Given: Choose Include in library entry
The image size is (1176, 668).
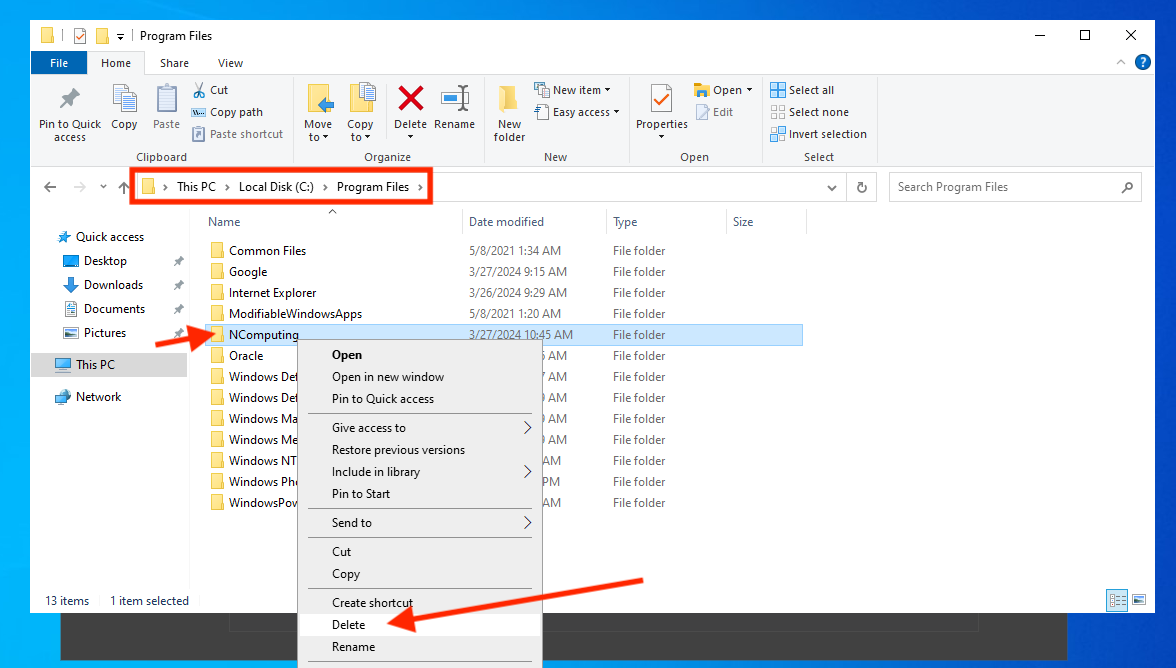Looking at the screenshot, I should (x=419, y=472).
